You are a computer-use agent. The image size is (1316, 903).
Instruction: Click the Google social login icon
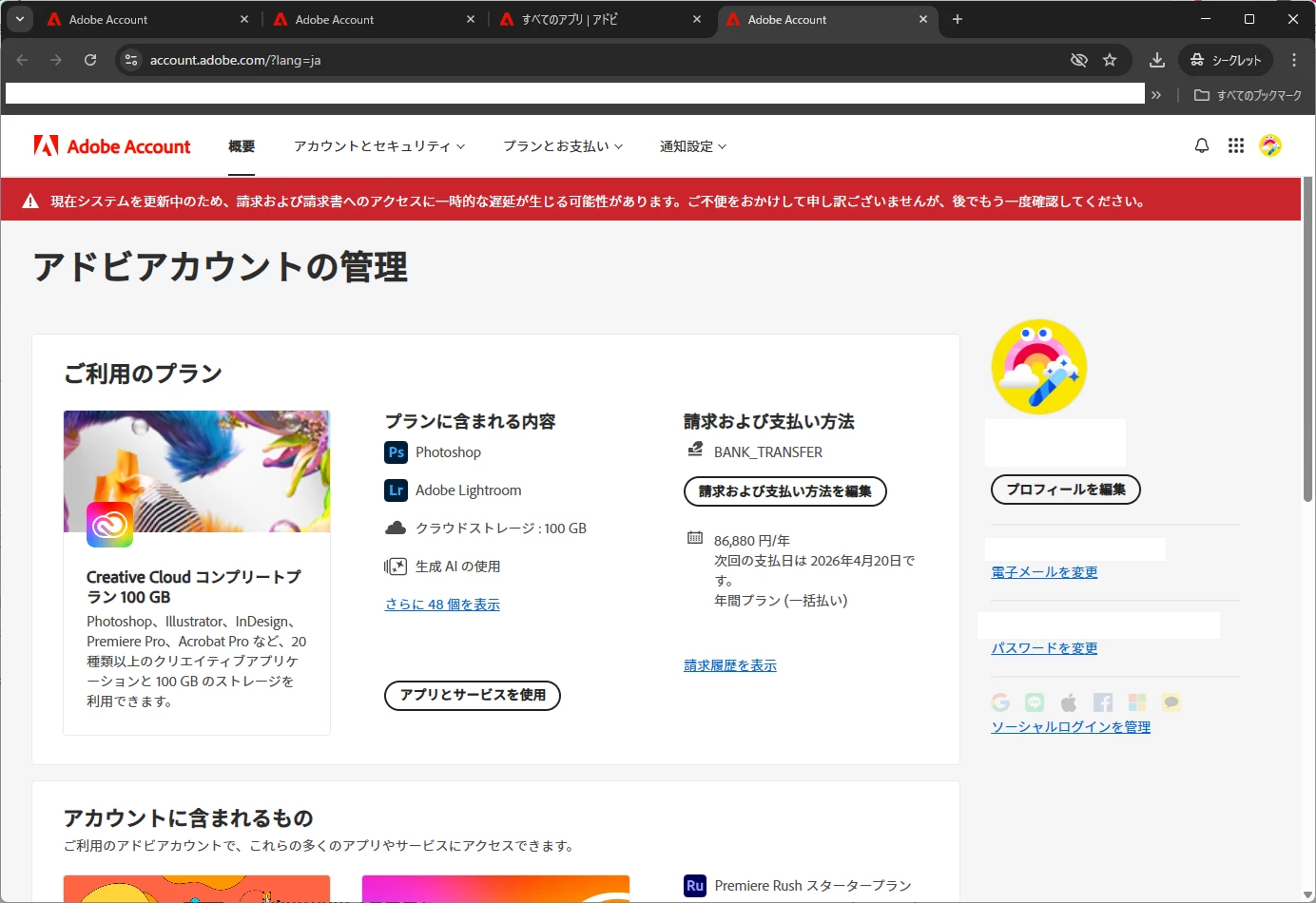tap(1000, 702)
